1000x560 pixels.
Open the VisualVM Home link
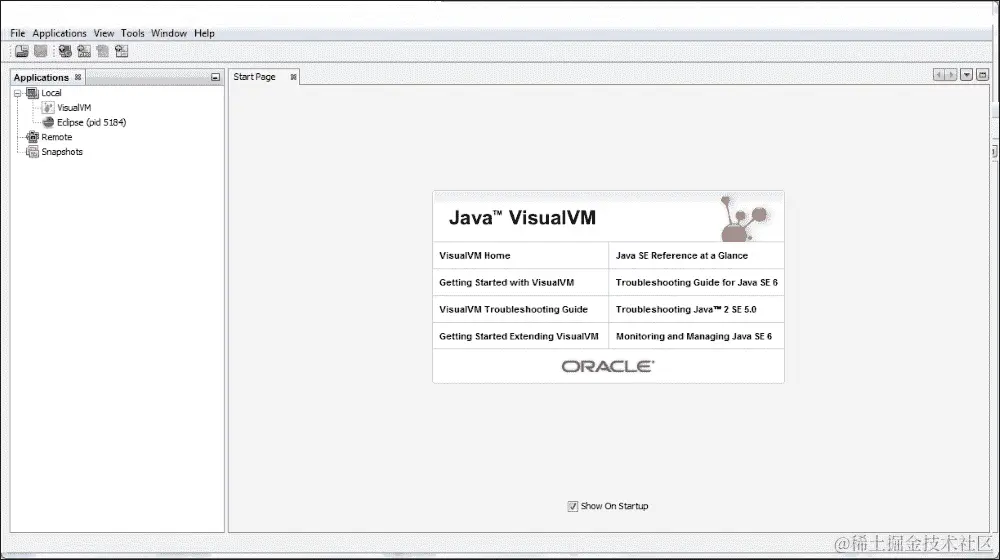474,256
